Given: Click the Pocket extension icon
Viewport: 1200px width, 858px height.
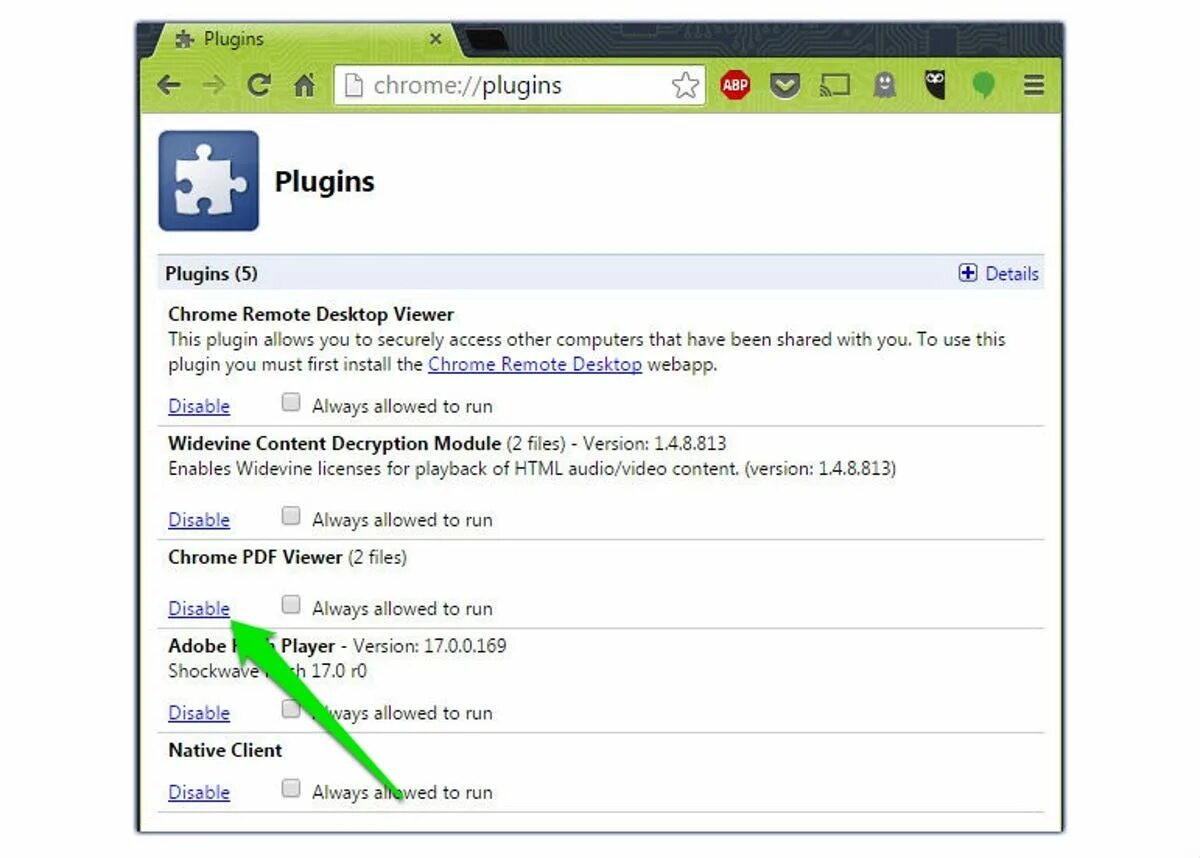Looking at the screenshot, I should [786, 86].
